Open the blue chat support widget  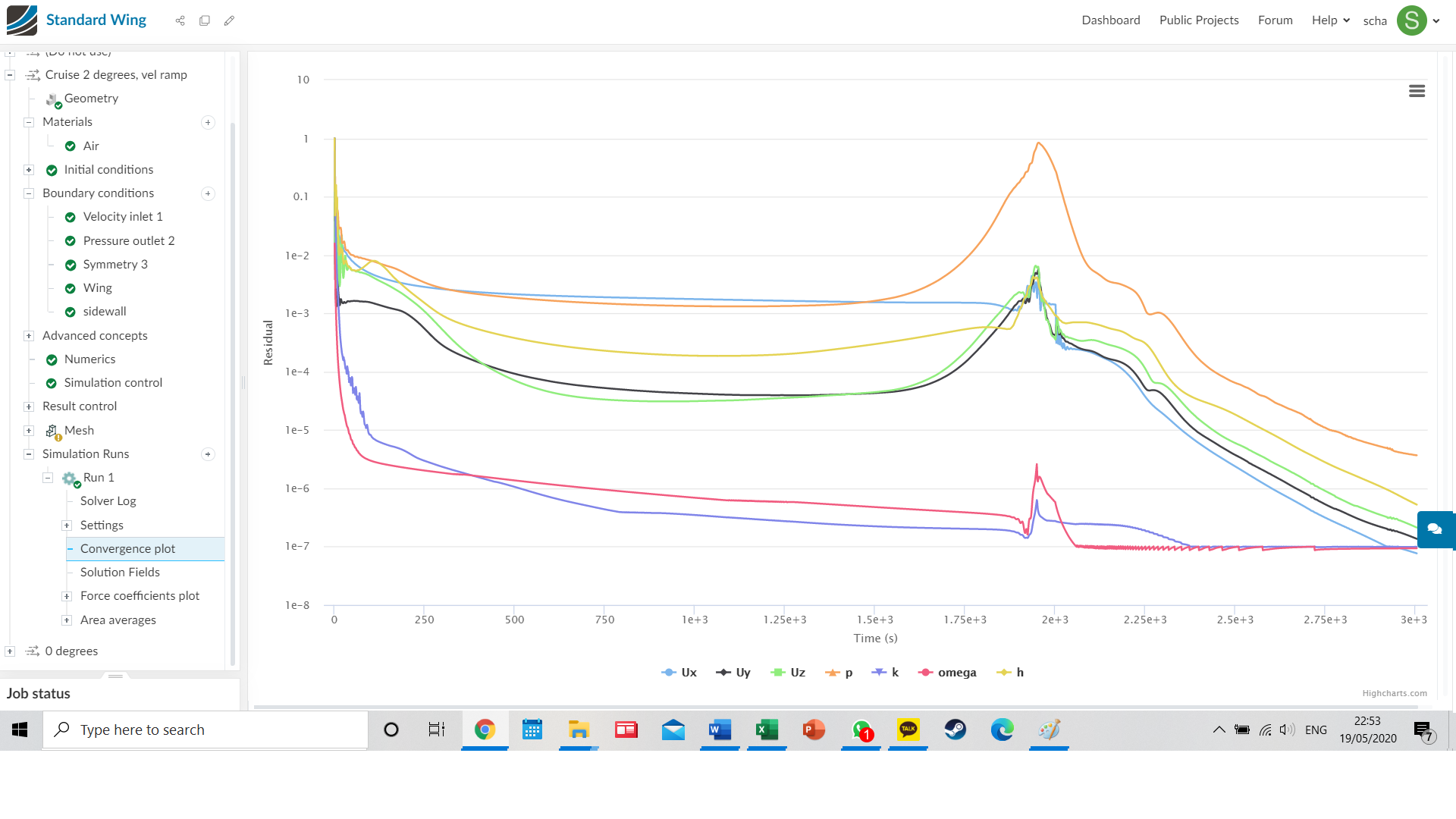click(1435, 529)
